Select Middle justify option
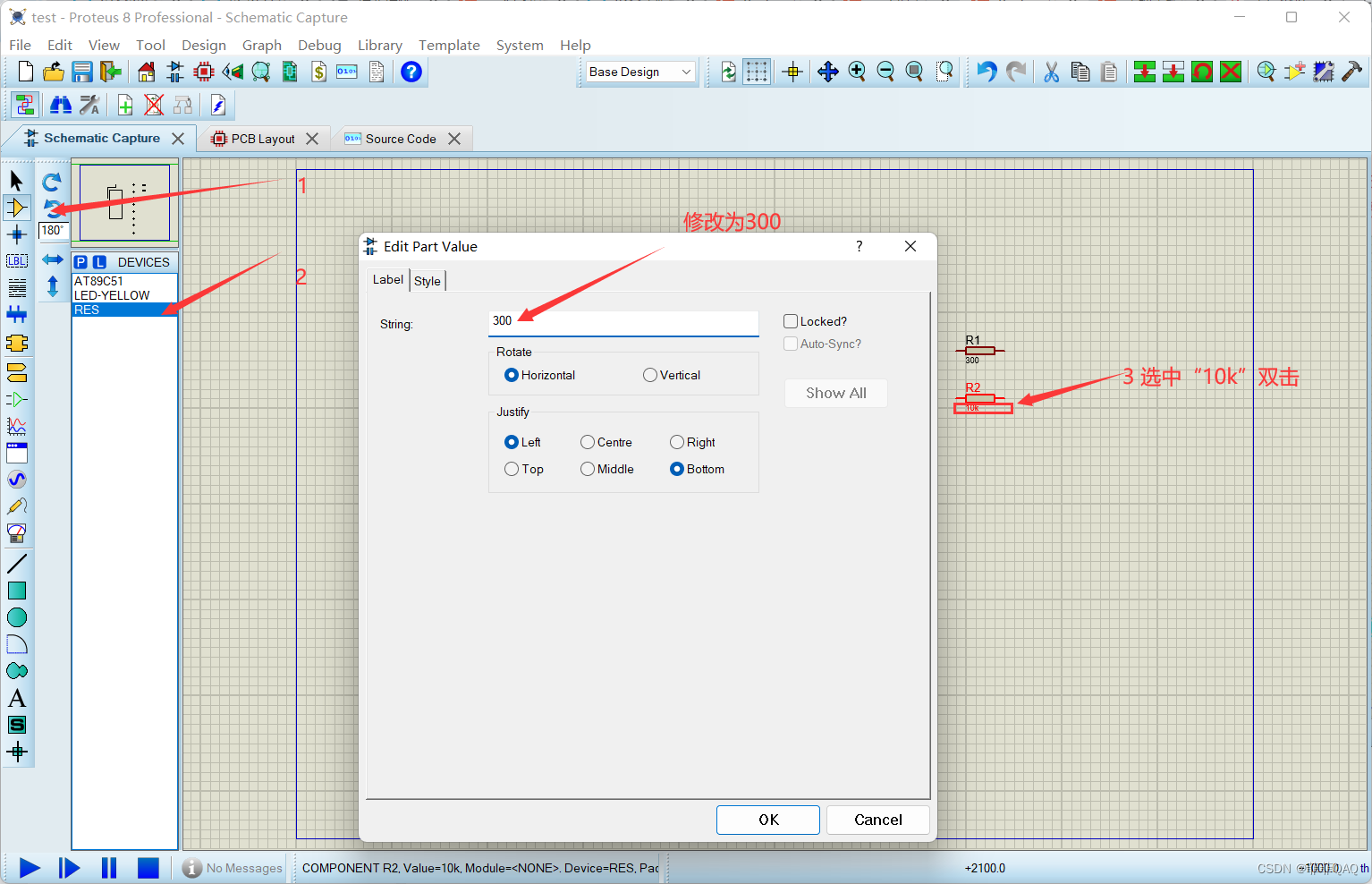 [588, 469]
